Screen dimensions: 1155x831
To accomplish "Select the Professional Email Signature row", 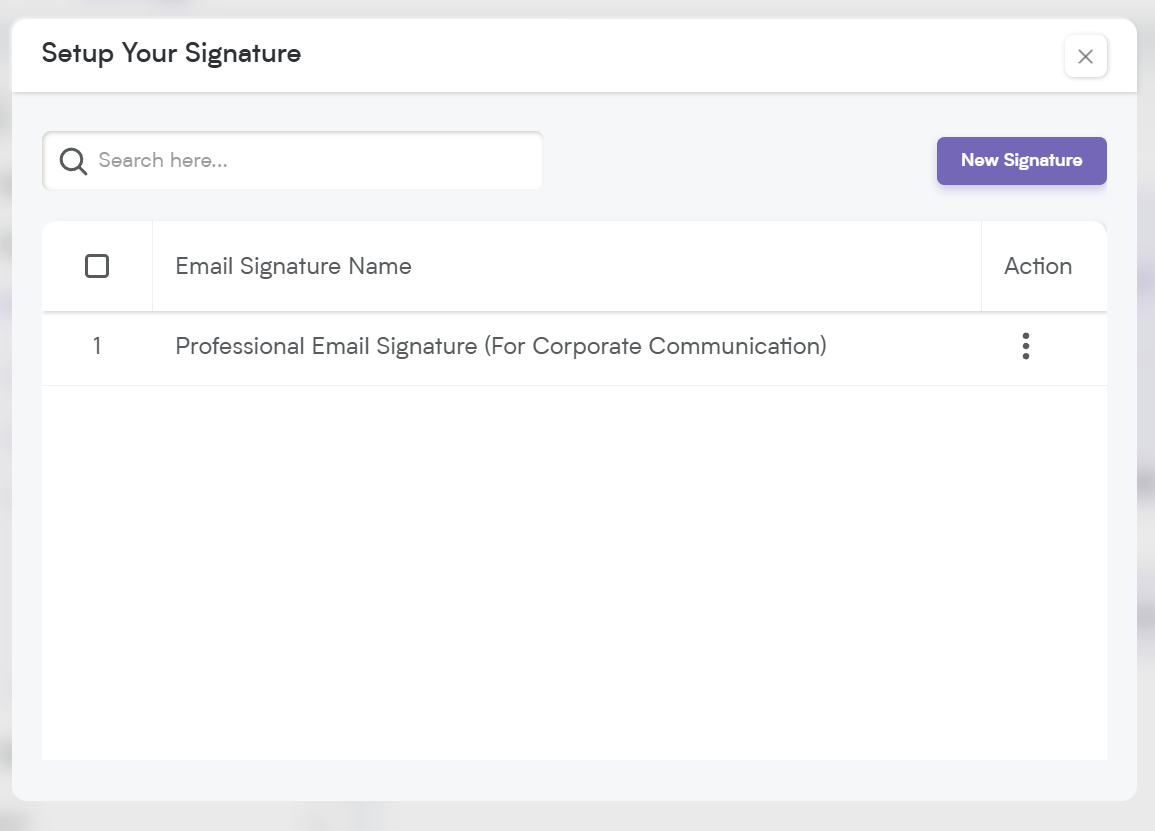I will [574, 348].
